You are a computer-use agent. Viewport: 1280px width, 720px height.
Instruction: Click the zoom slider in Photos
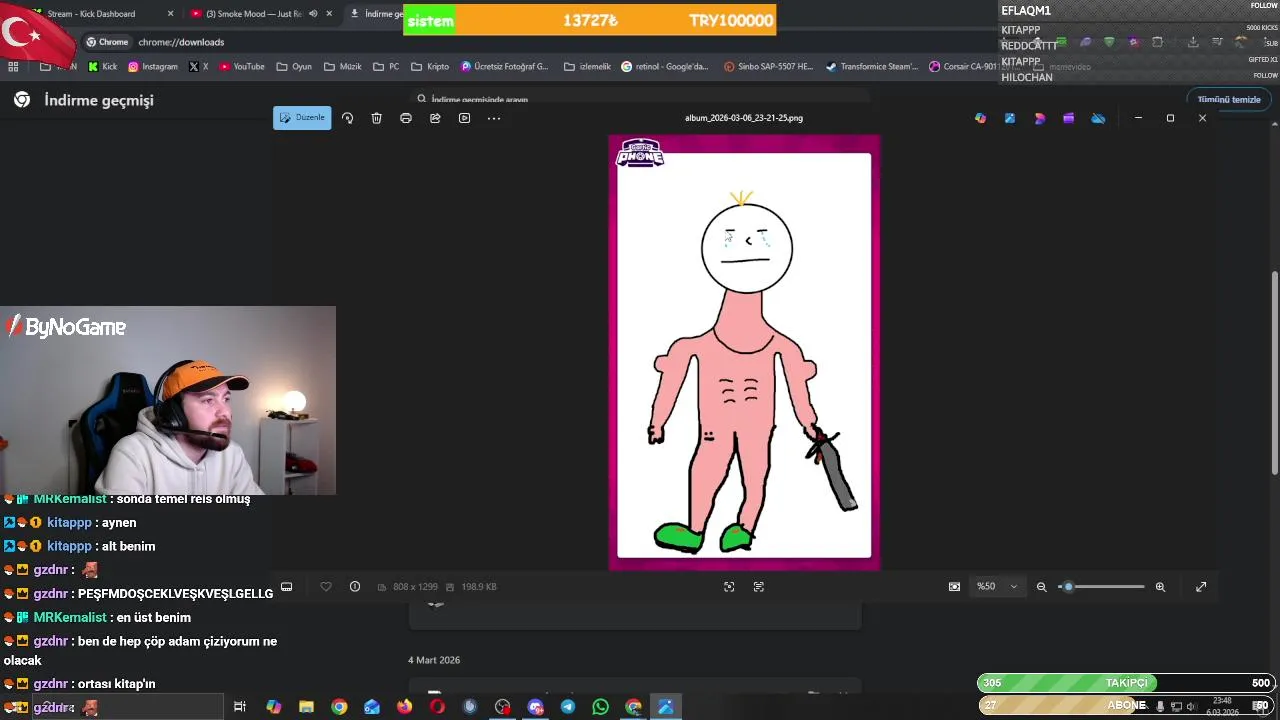(x=1101, y=587)
